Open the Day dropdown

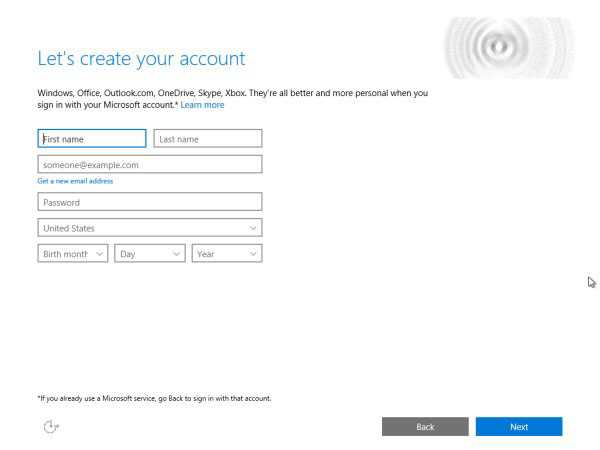pos(150,254)
